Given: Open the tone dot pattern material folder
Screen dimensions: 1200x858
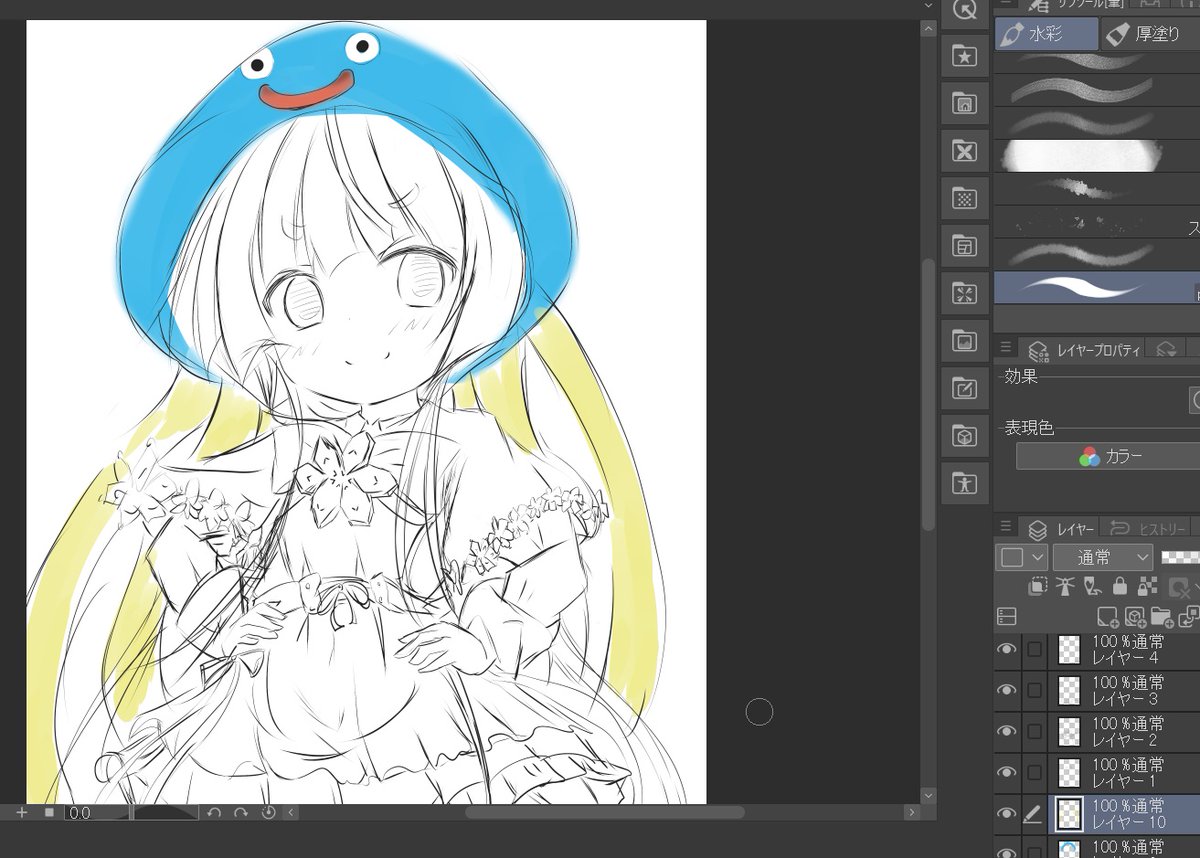Looking at the screenshot, I should click(965, 198).
